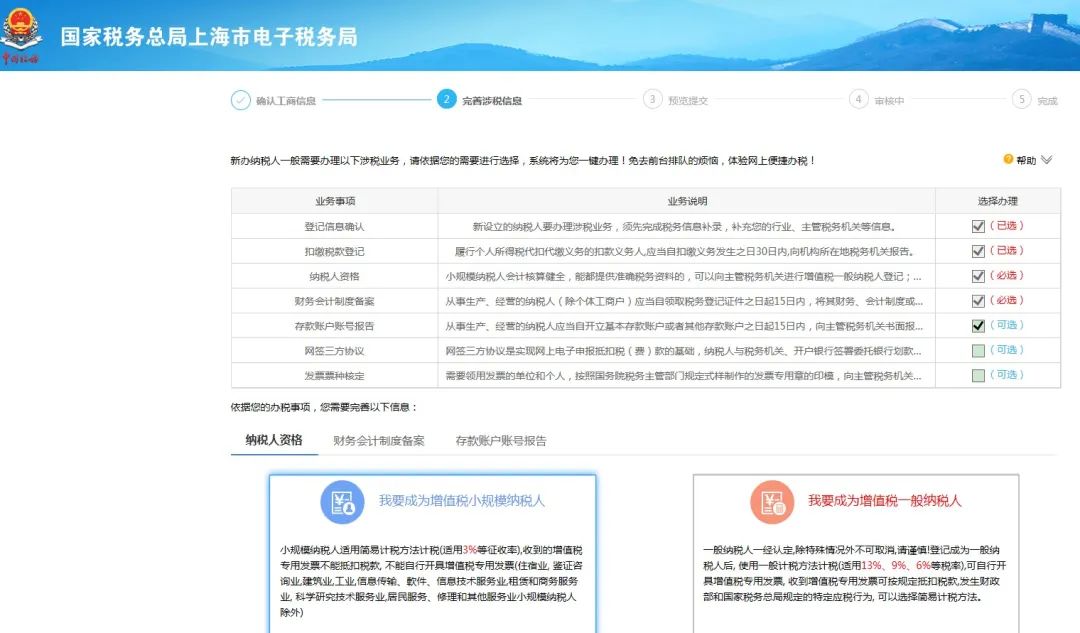The height and width of the screenshot is (633, 1080).
Task: Click the step 4 审核中 circle
Action: click(859, 99)
